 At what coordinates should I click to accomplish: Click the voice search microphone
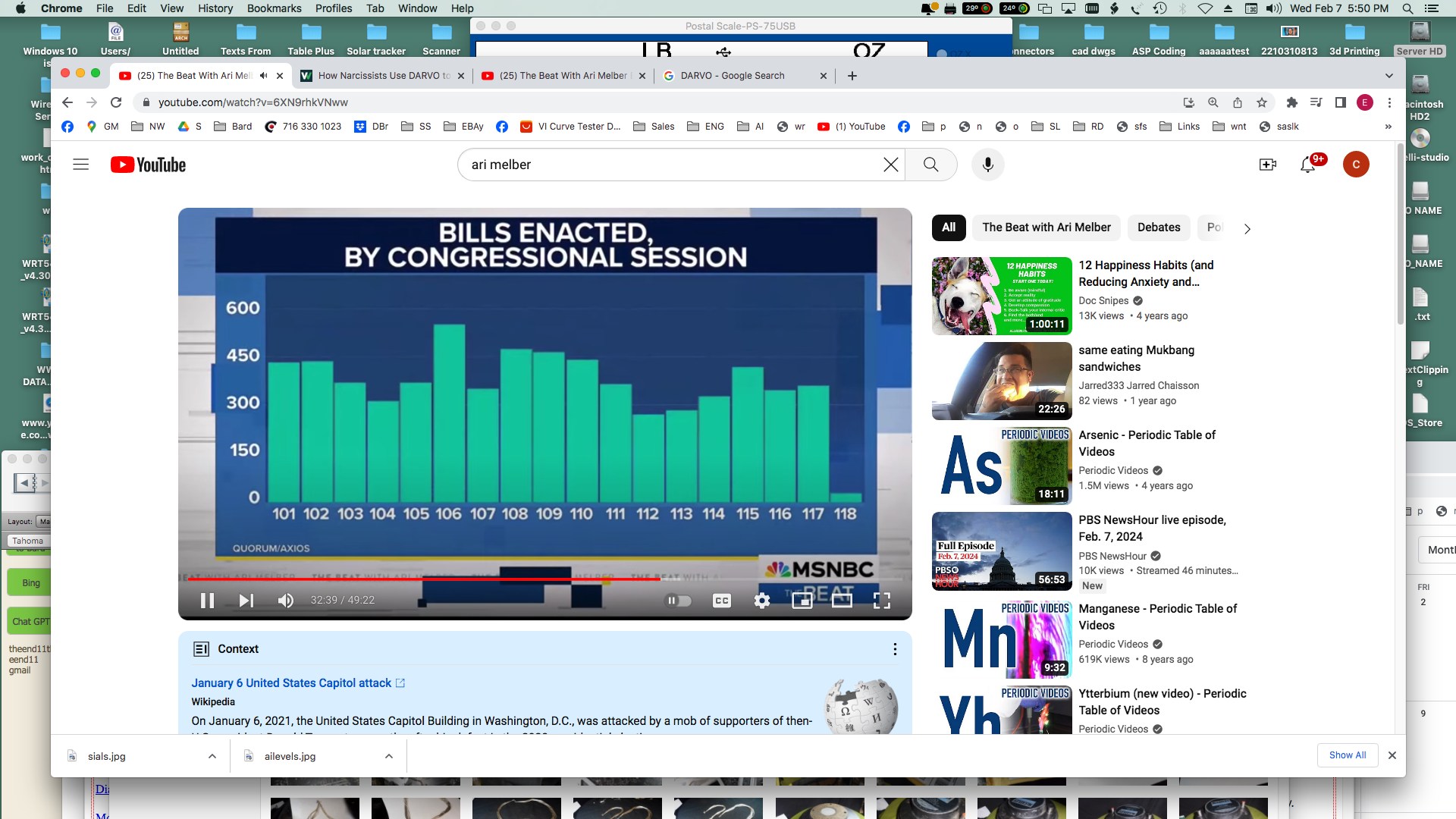pos(987,165)
